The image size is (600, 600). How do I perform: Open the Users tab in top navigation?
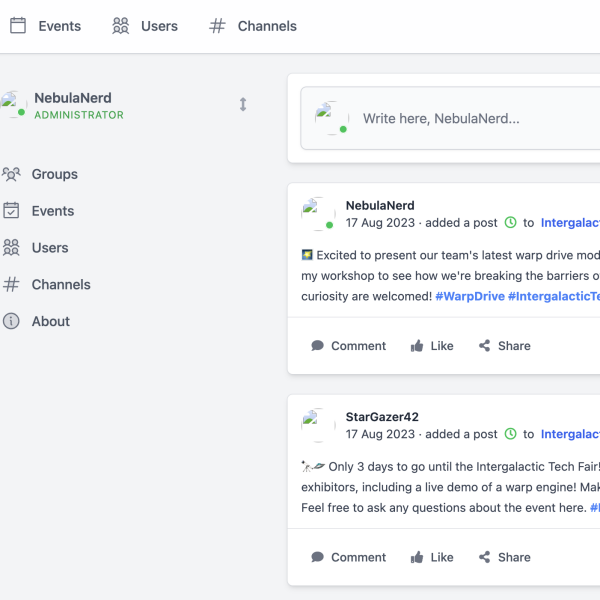[x=145, y=26]
